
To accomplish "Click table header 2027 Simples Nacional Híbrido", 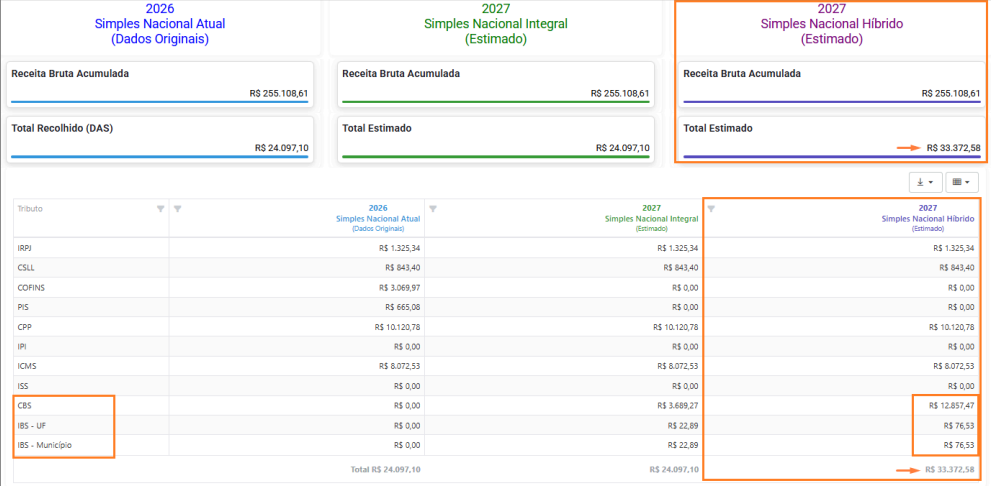I will pyautogui.click(x=929, y=218).
